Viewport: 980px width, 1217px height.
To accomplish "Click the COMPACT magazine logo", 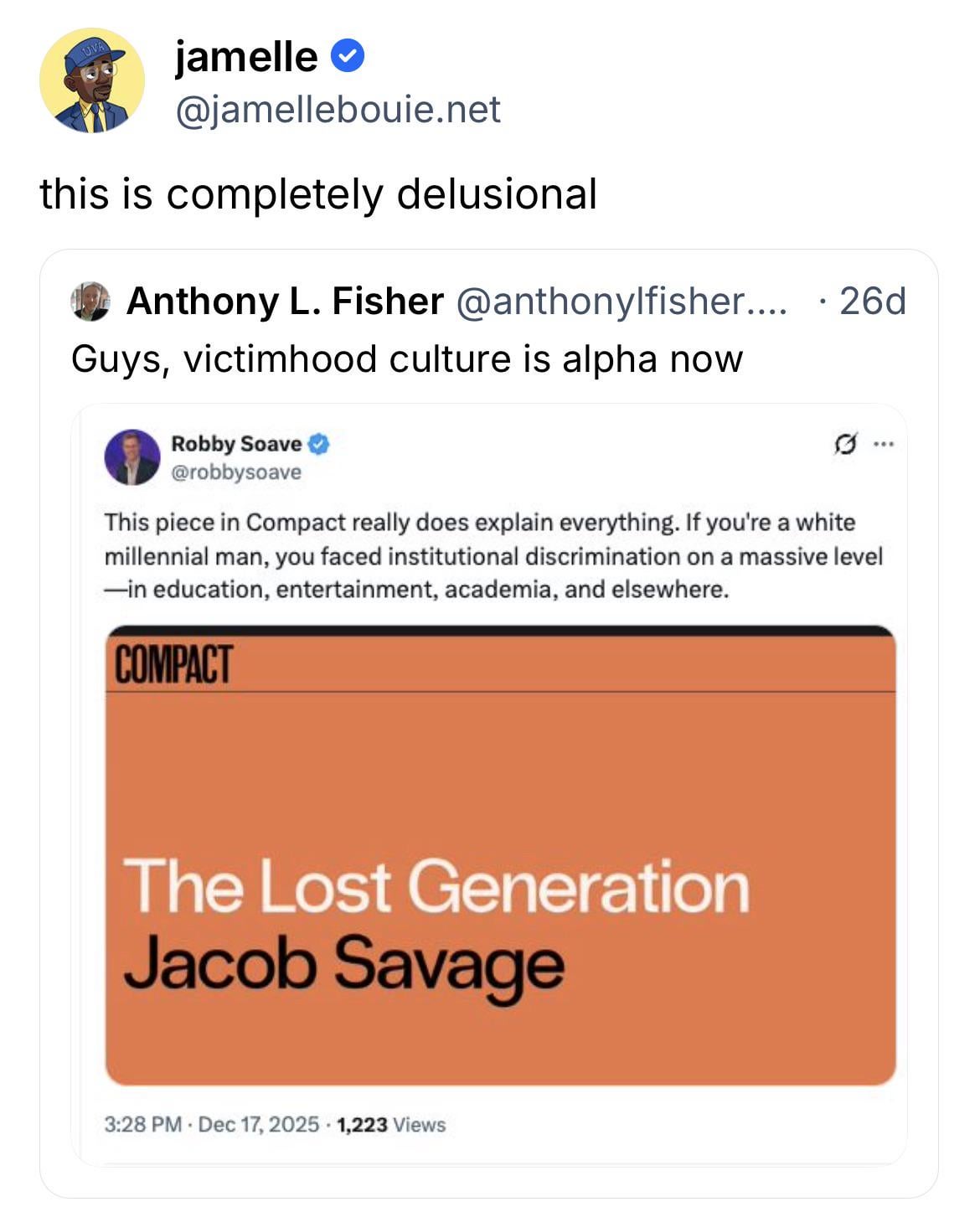I will point(173,664).
